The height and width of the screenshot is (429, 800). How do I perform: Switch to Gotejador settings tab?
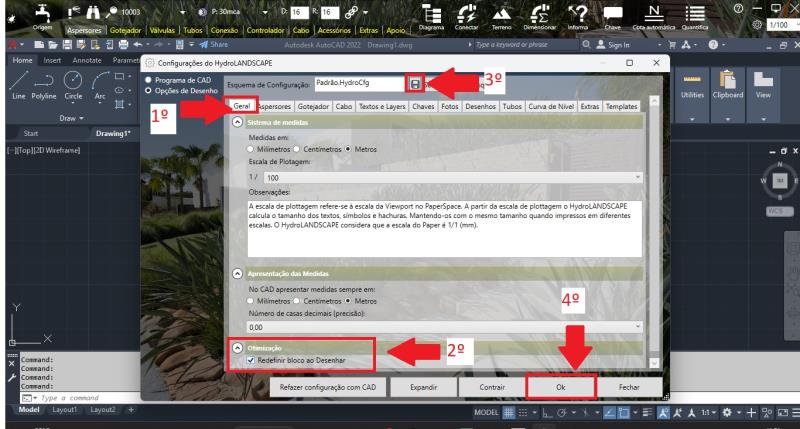coord(313,107)
